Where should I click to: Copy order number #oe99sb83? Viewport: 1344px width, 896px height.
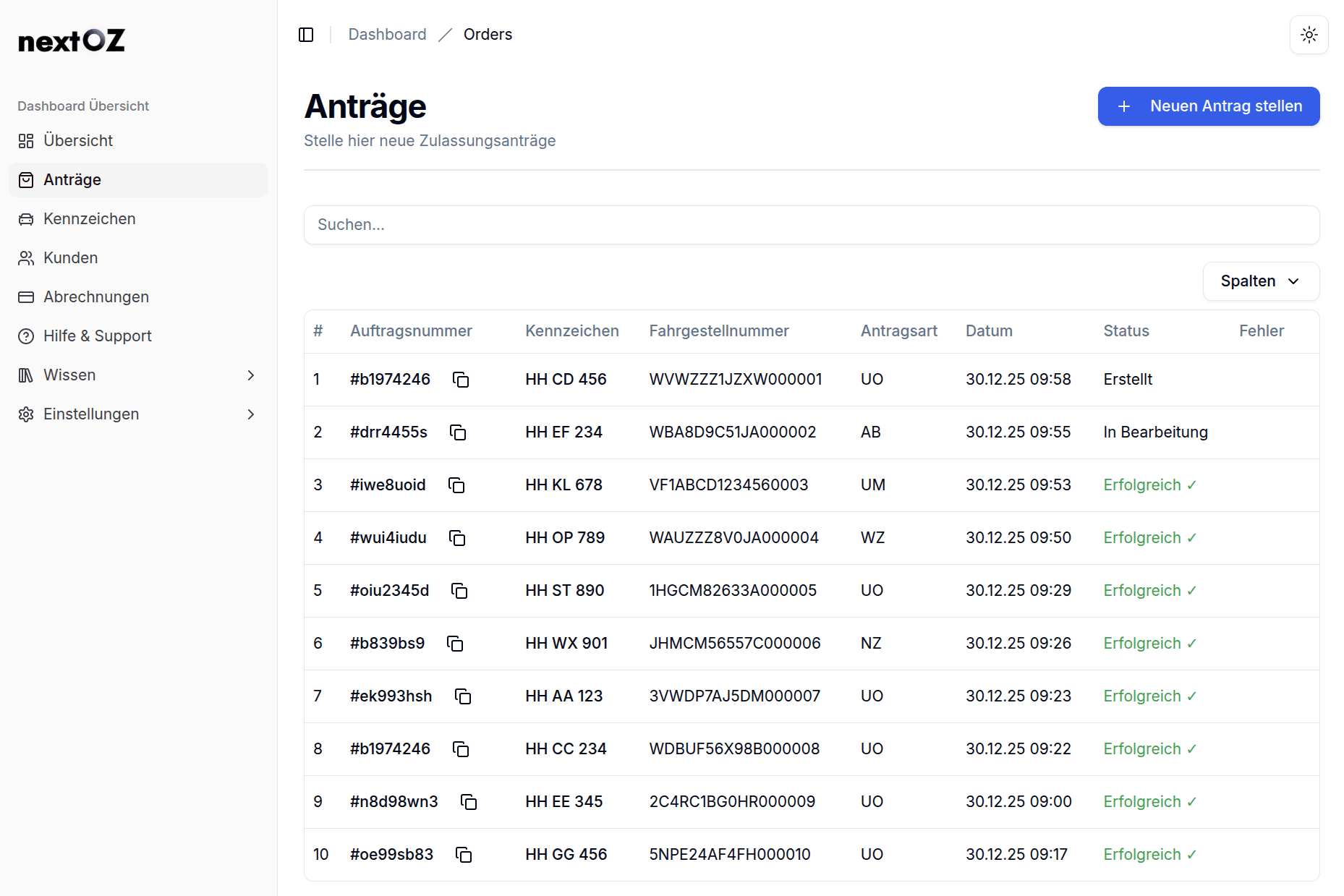pos(464,855)
